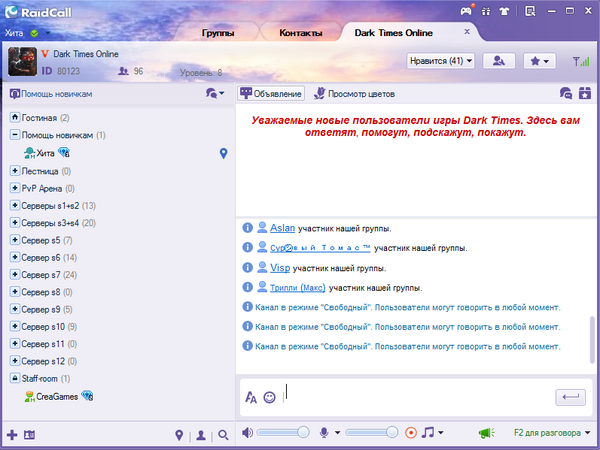Click the members icon in group header
Screen dimensions: 600x450
click(499, 61)
